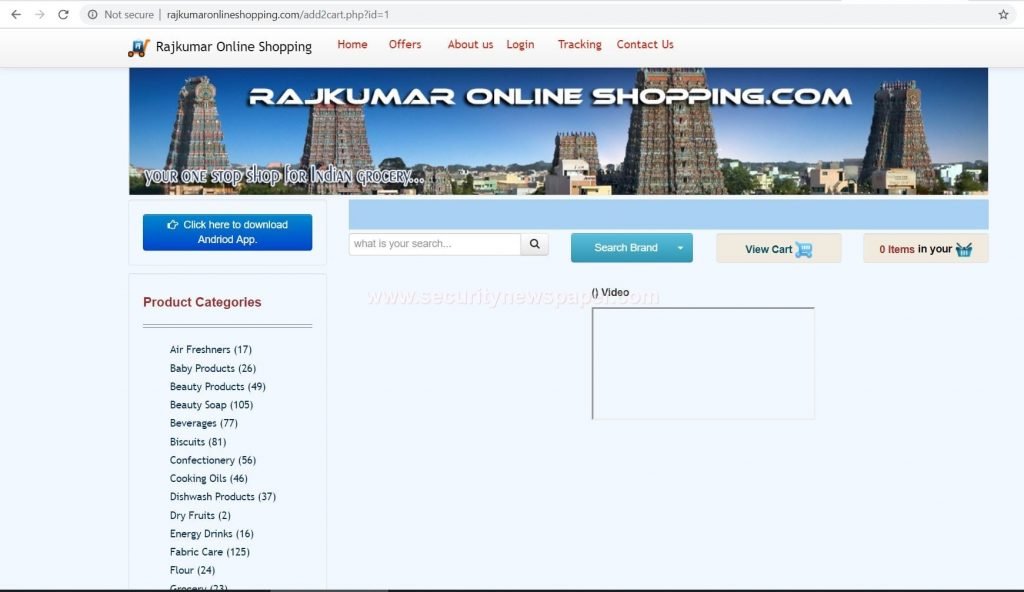1024x592 pixels.
Task: Open the Offers menu item
Action: coord(405,44)
